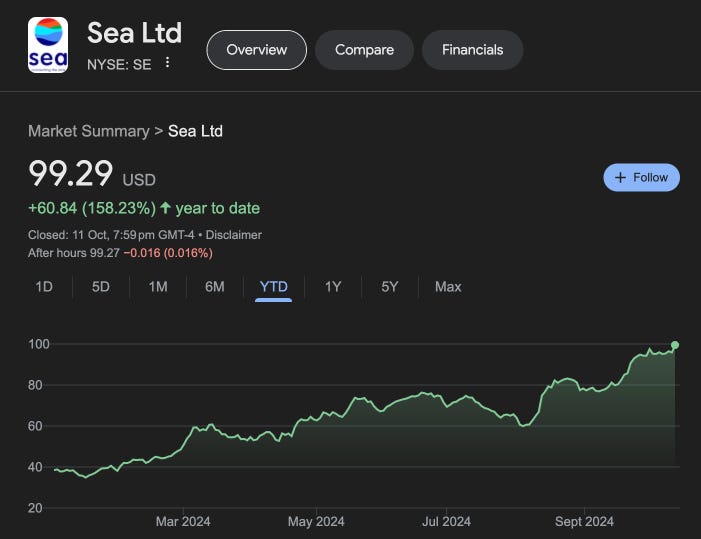701x539 pixels.
Task: Click the green year-to-date up arrow
Action: [x=166, y=208]
